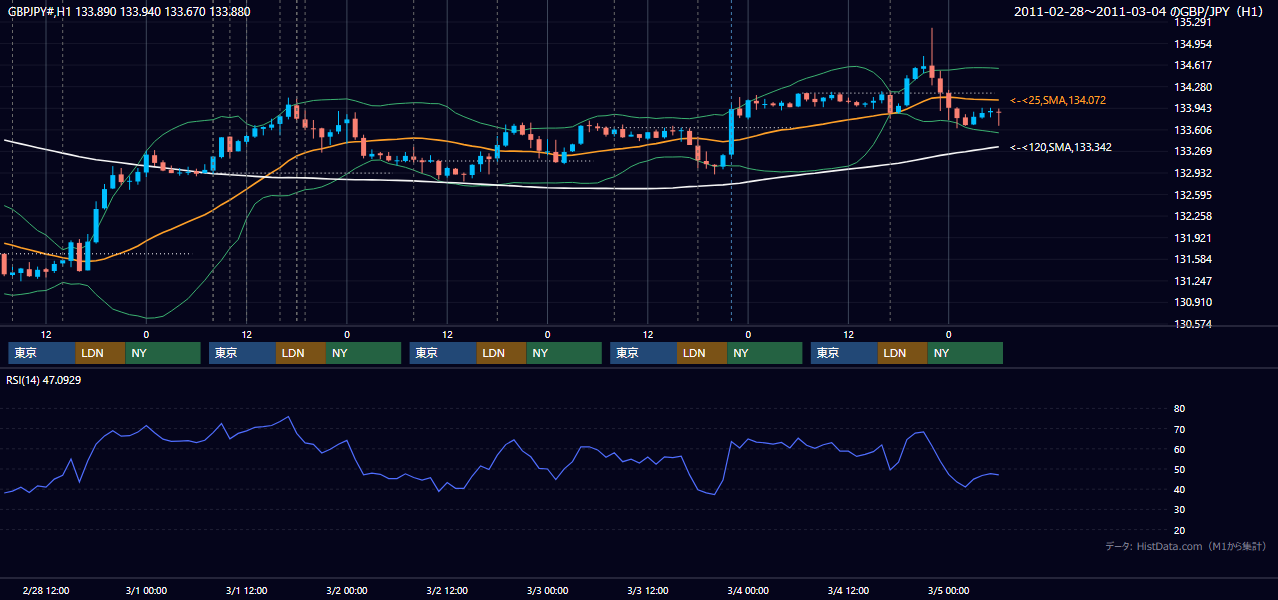This screenshot has height=600, width=1278.
Task: Click the LDN session block for 3/2
Action: [502, 353]
